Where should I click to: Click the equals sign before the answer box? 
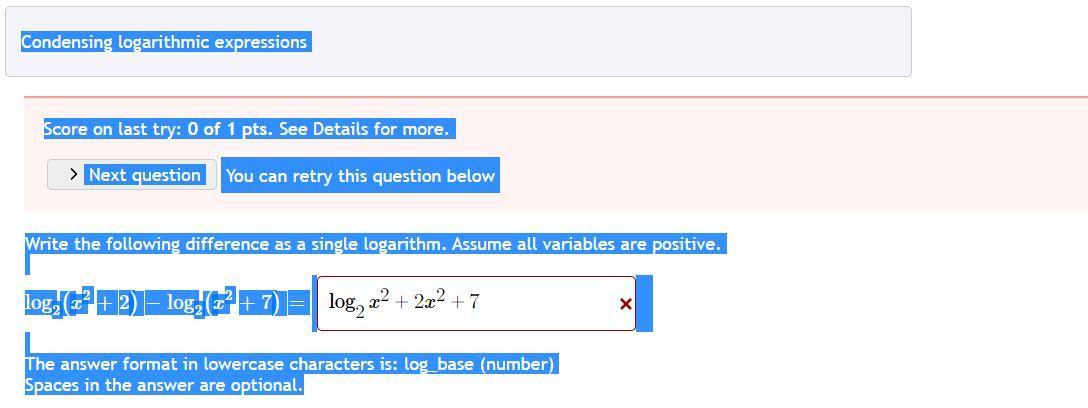(x=297, y=303)
